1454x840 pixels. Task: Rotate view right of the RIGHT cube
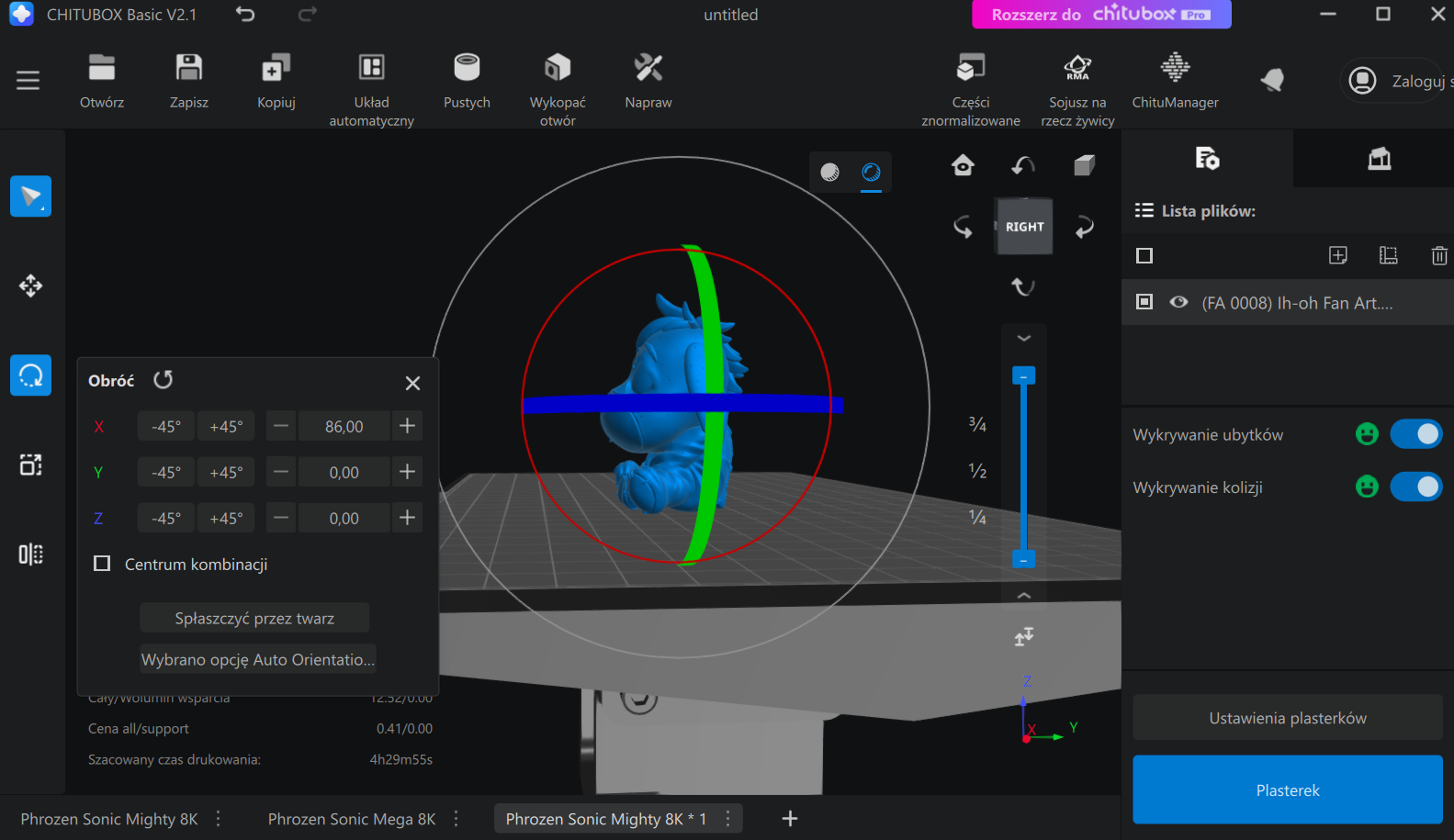click(x=1085, y=227)
